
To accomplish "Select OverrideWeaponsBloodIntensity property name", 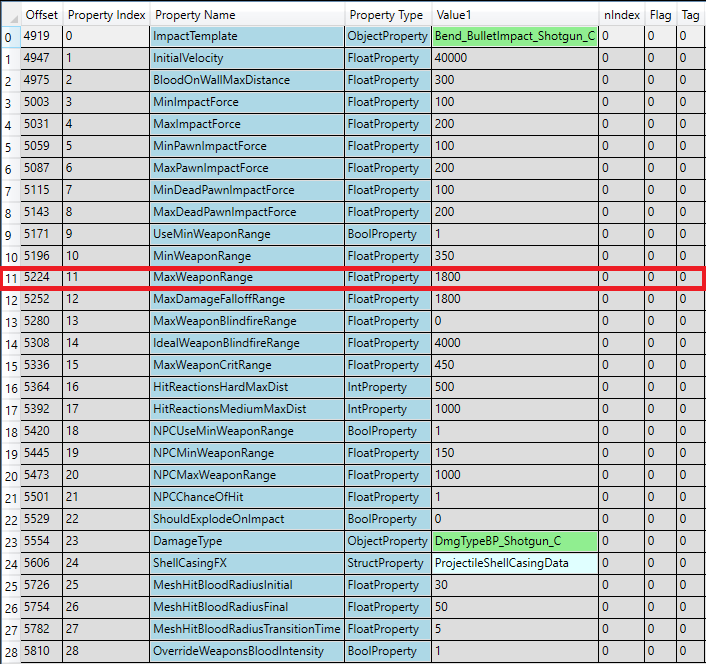I will (x=247, y=651).
